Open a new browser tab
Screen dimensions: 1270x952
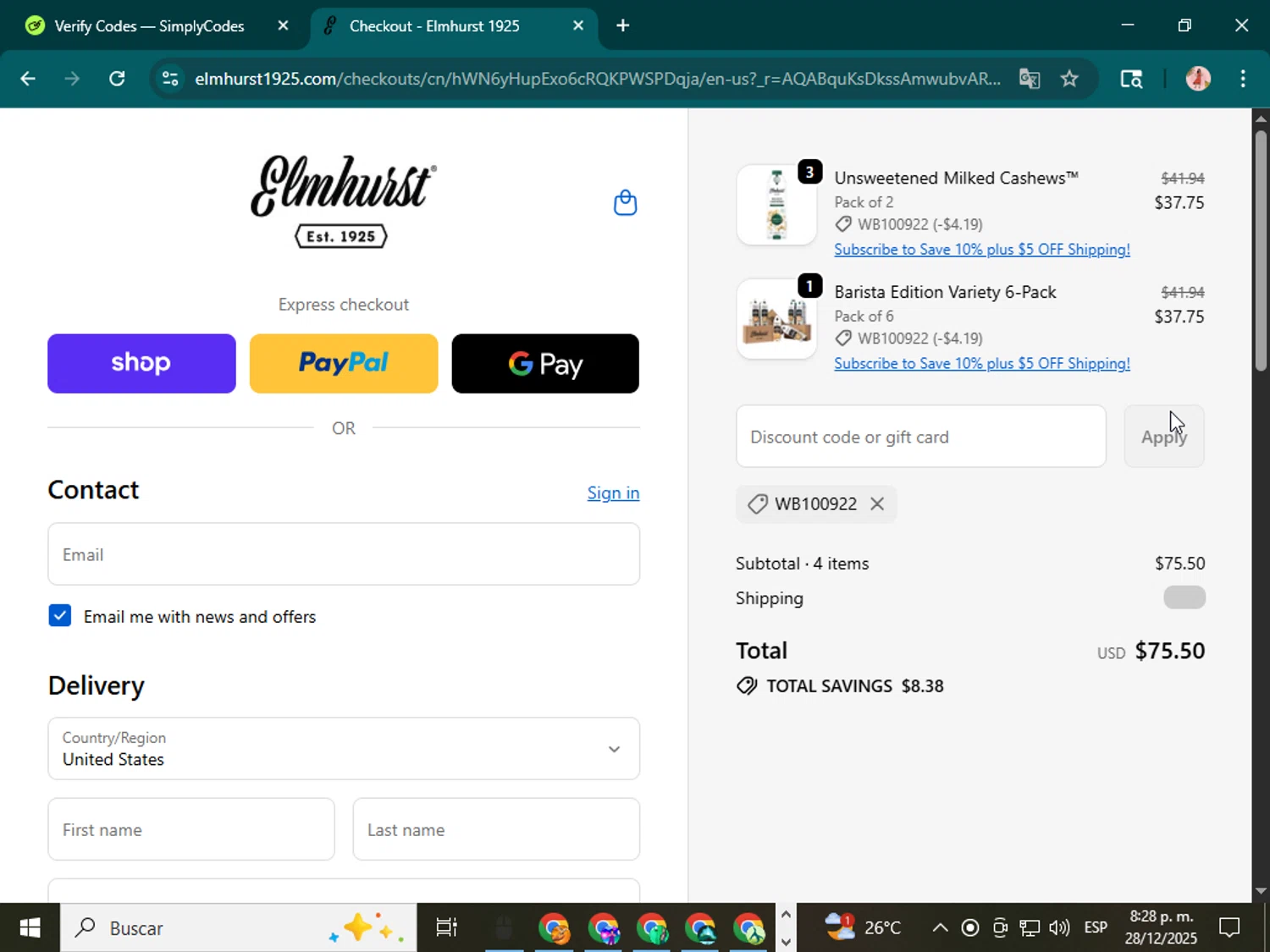(x=623, y=25)
